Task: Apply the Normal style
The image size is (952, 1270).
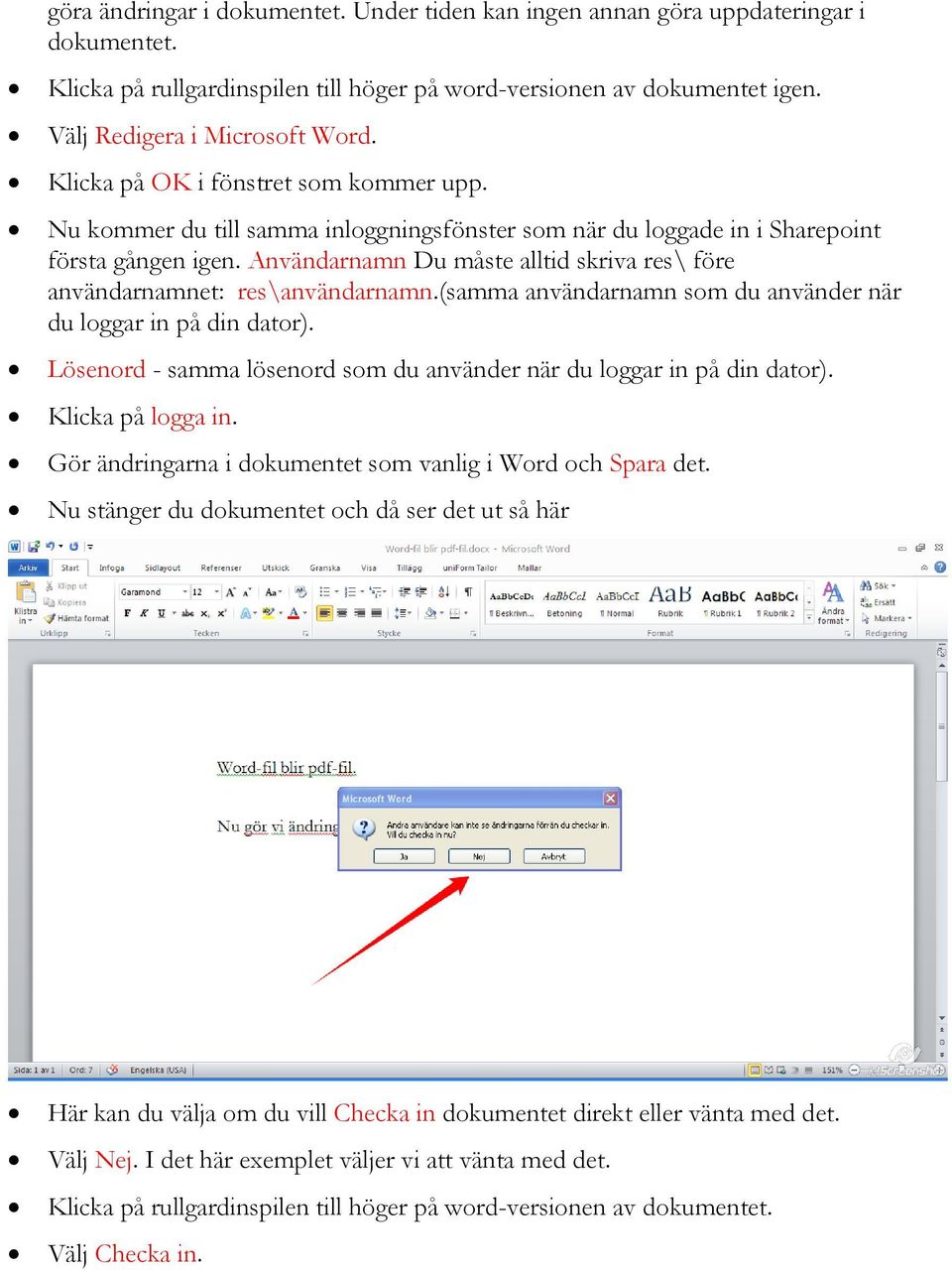Action: pyautogui.click(x=618, y=602)
